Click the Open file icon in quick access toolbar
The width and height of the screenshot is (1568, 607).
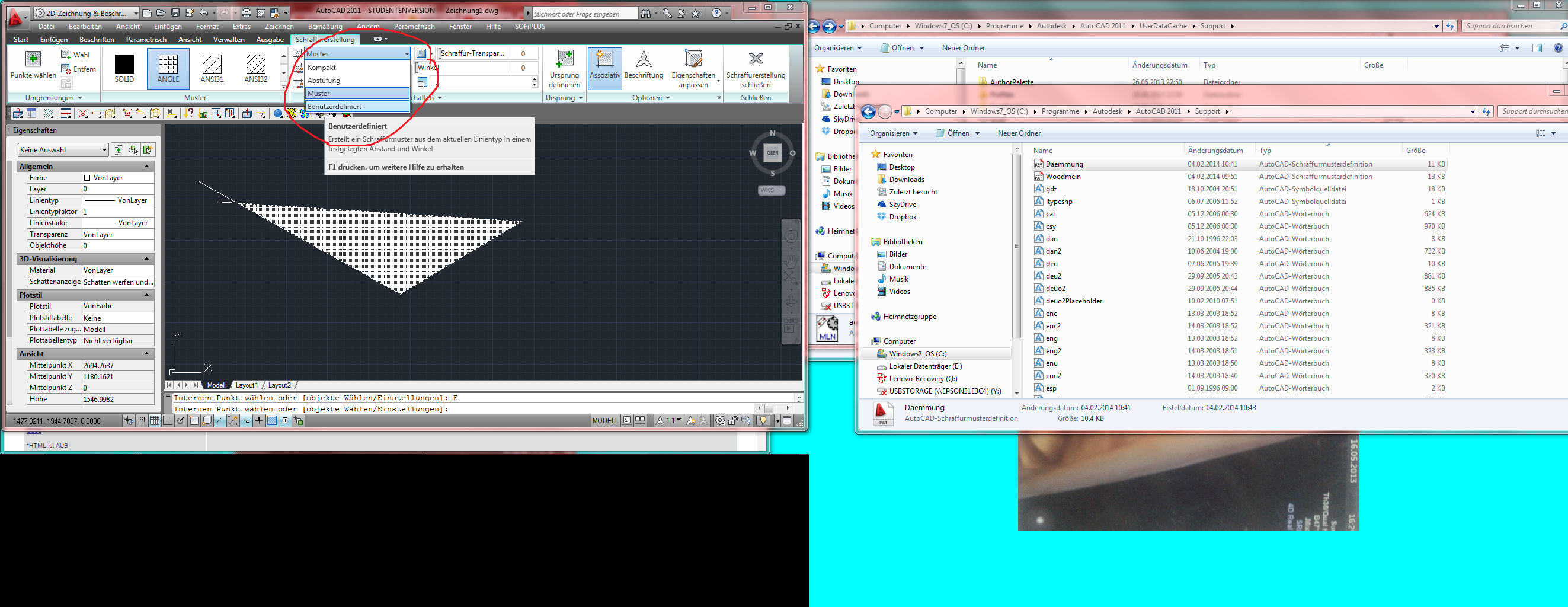point(161,13)
